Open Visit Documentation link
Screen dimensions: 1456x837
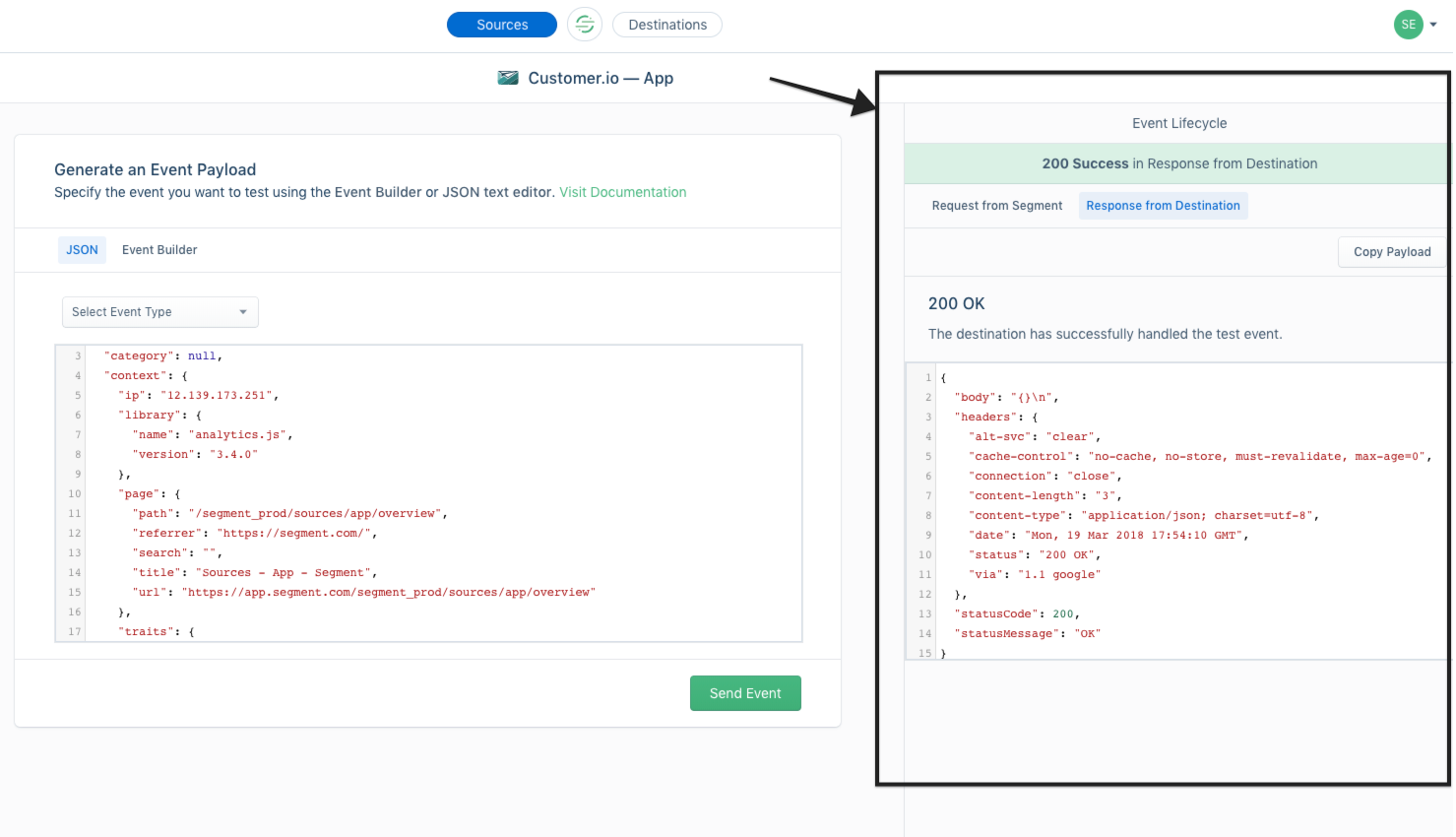(x=623, y=192)
